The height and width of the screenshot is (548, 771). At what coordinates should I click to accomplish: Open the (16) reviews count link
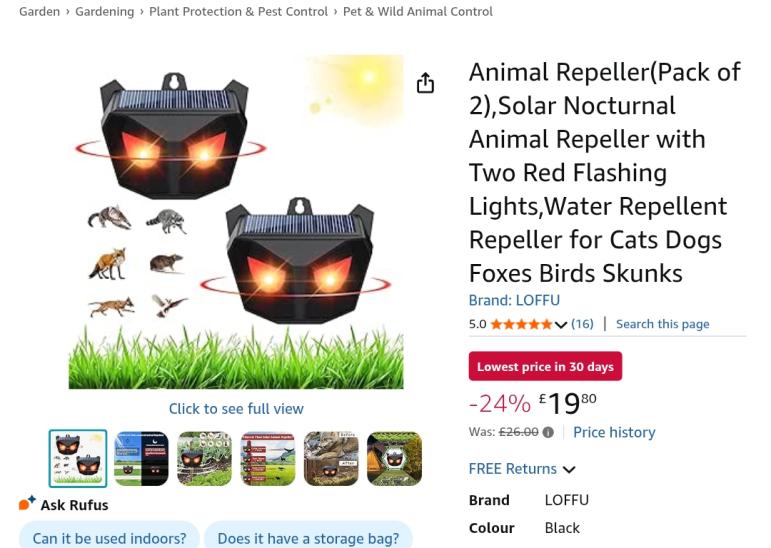coord(582,324)
